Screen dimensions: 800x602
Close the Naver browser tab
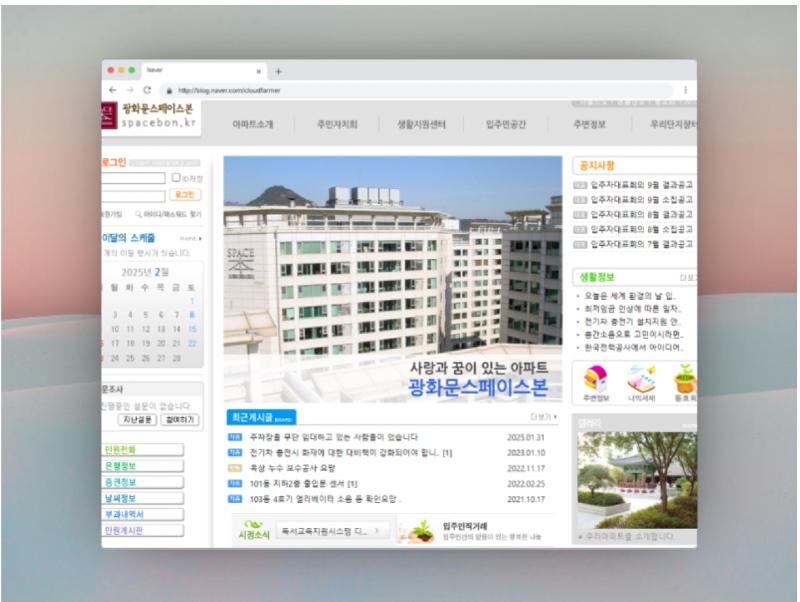259,71
